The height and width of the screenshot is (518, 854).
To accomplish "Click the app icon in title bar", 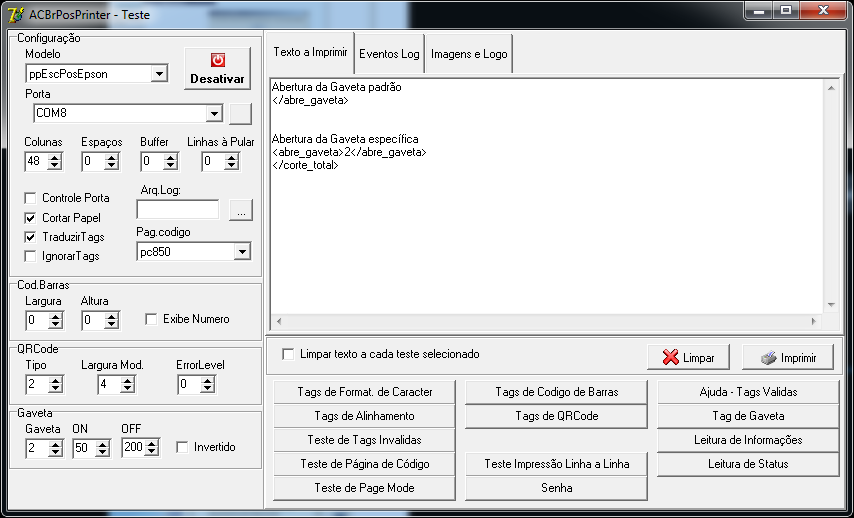I will 16,14.
